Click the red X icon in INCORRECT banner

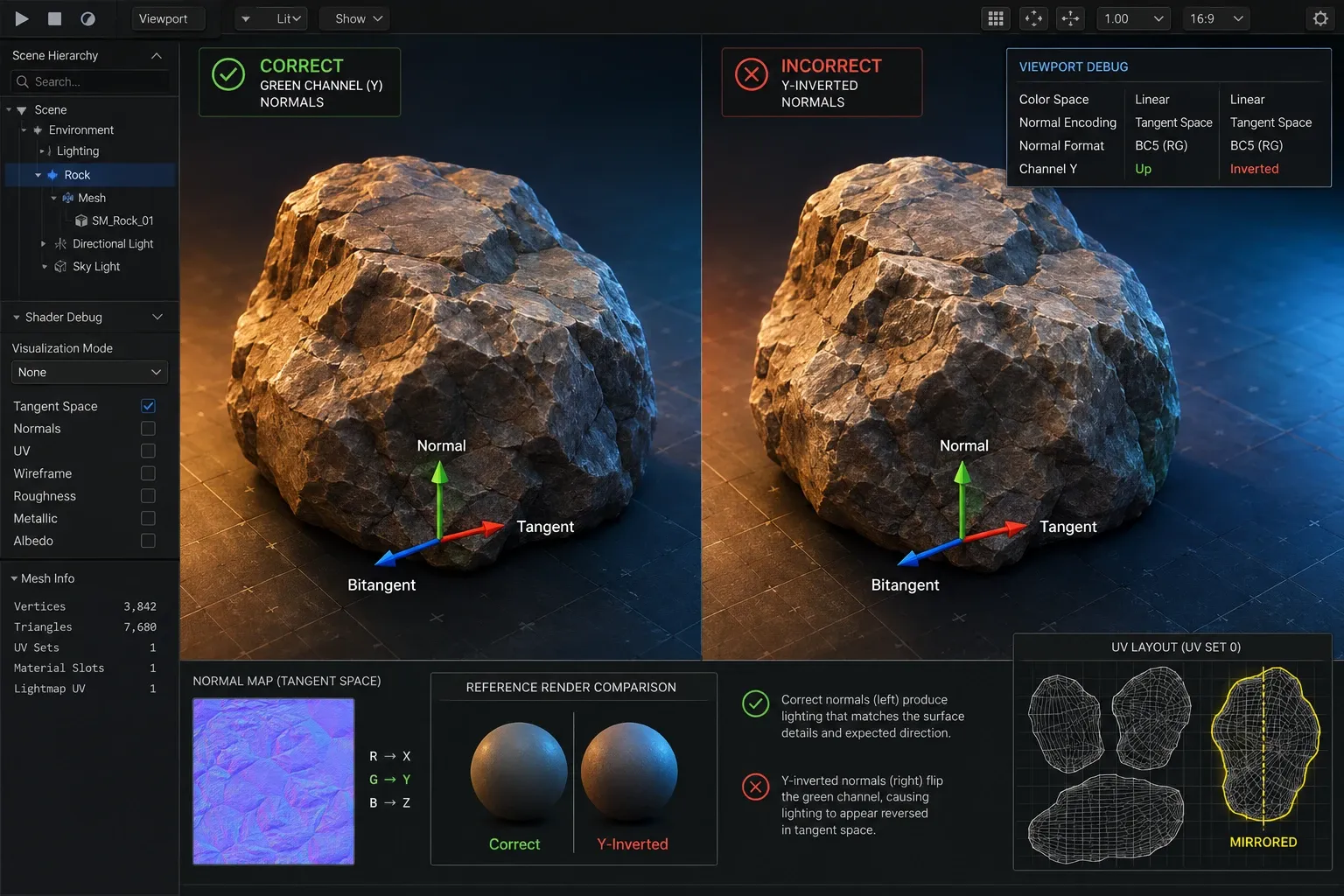[x=751, y=75]
